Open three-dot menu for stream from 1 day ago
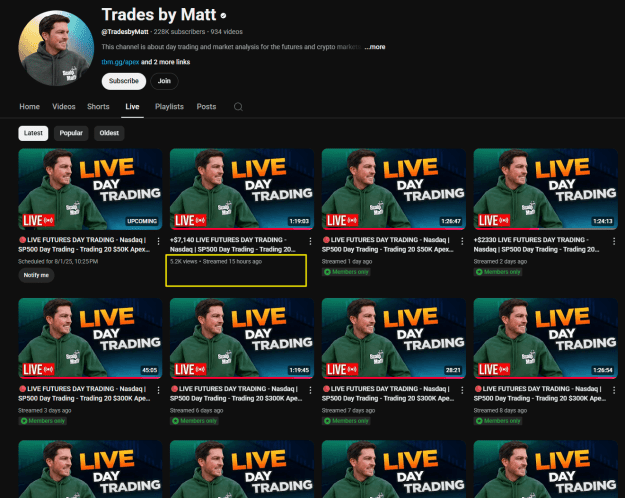The height and width of the screenshot is (498, 625). (462, 241)
